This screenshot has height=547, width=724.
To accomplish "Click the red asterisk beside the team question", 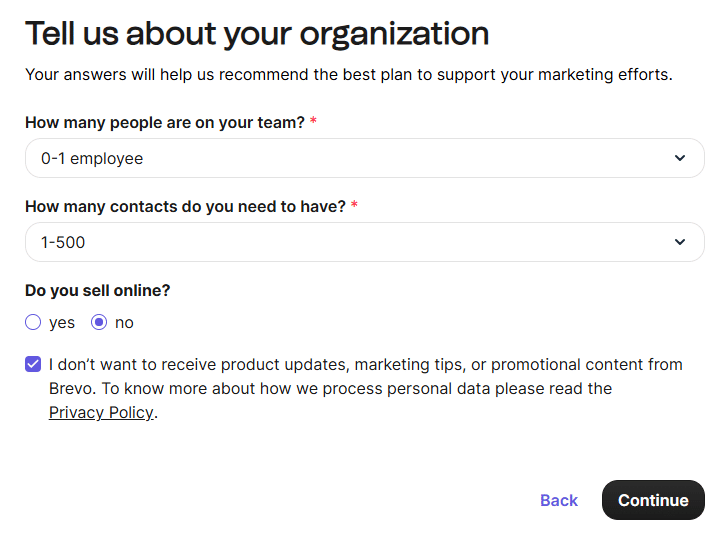I will point(313,121).
